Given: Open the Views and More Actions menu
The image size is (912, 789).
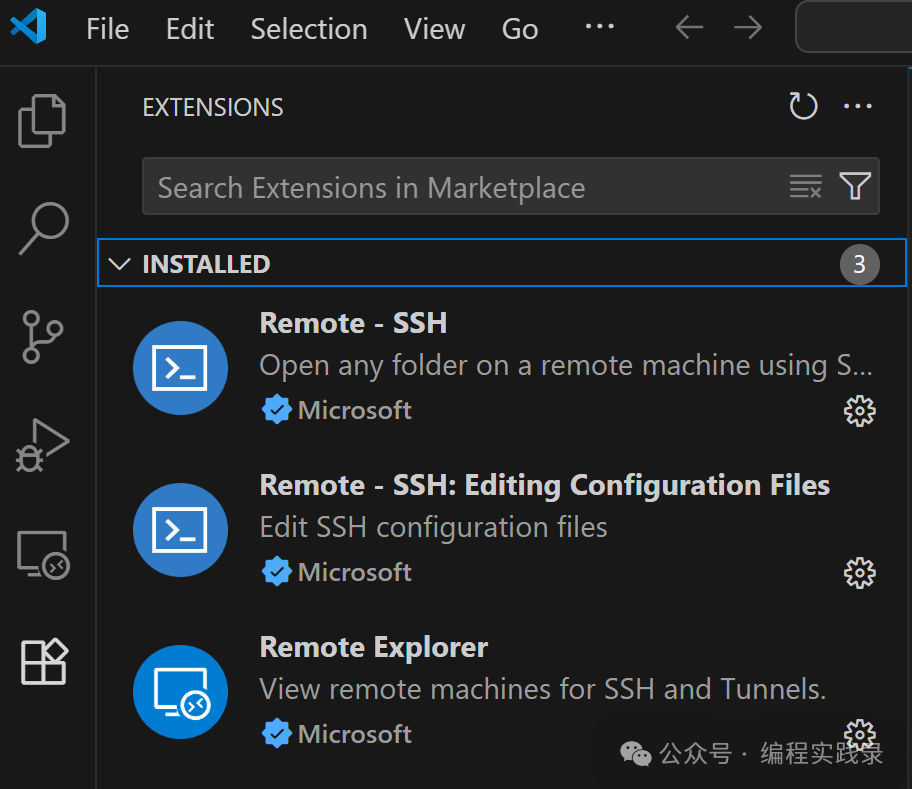Looking at the screenshot, I should (858, 106).
